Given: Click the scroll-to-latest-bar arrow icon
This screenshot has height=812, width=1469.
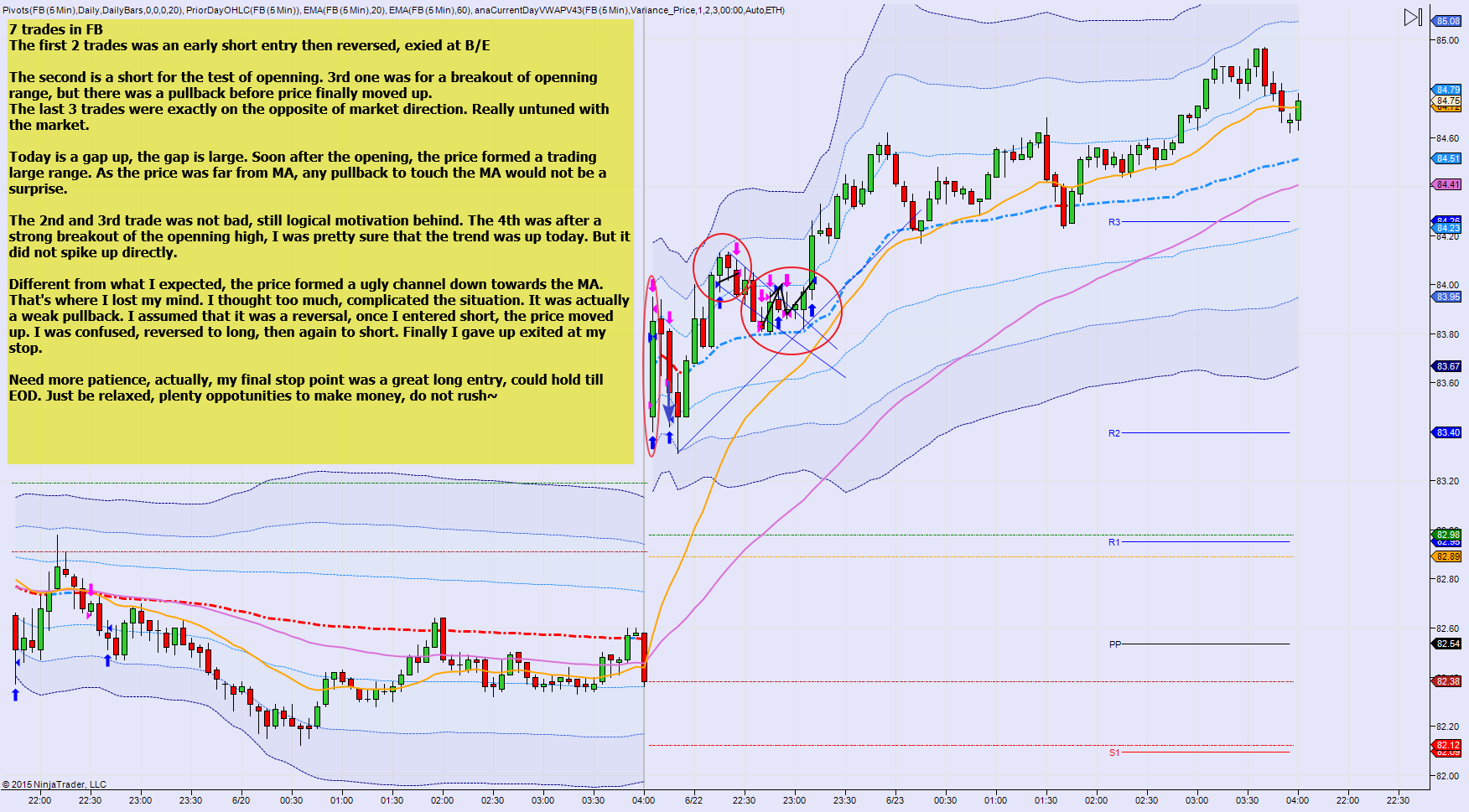Looking at the screenshot, I should 1413,18.
